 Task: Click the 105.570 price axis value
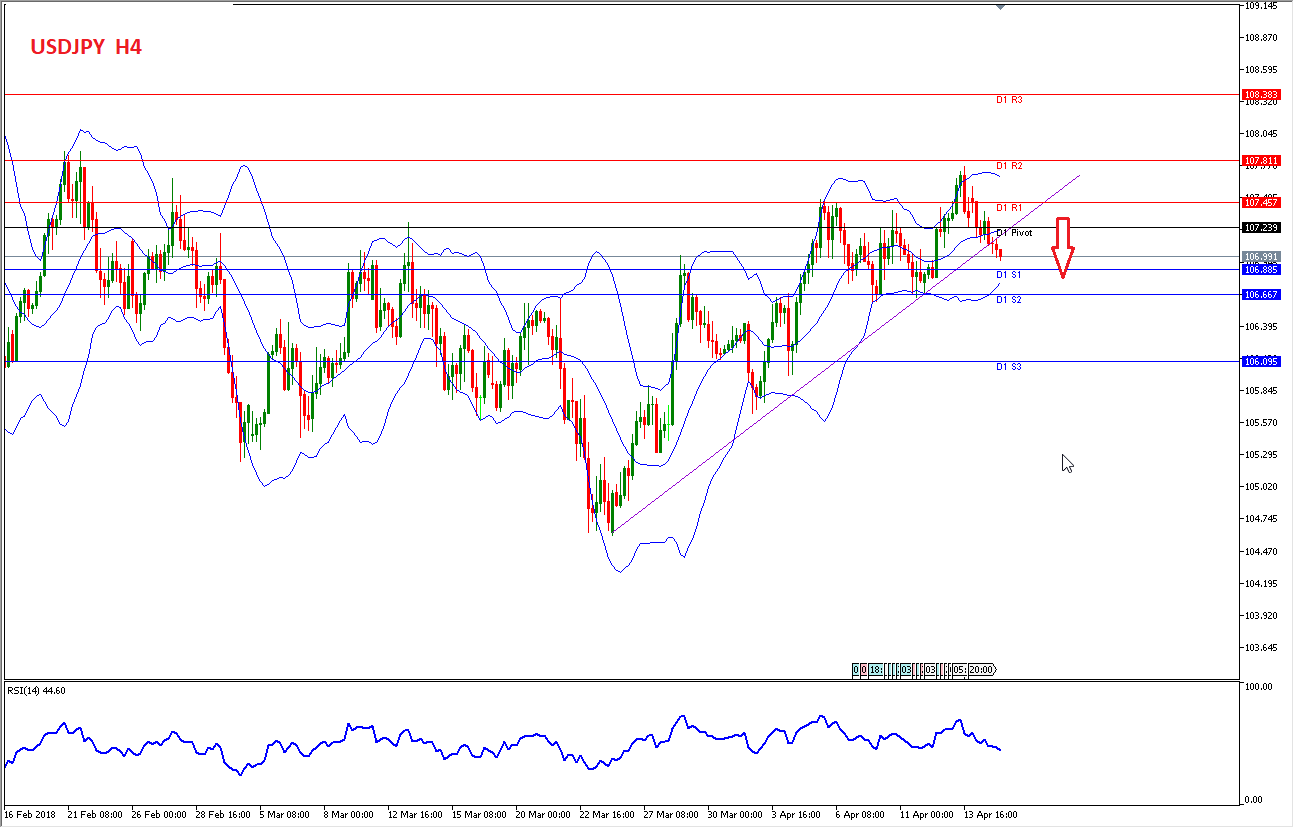tap(1261, 423)
